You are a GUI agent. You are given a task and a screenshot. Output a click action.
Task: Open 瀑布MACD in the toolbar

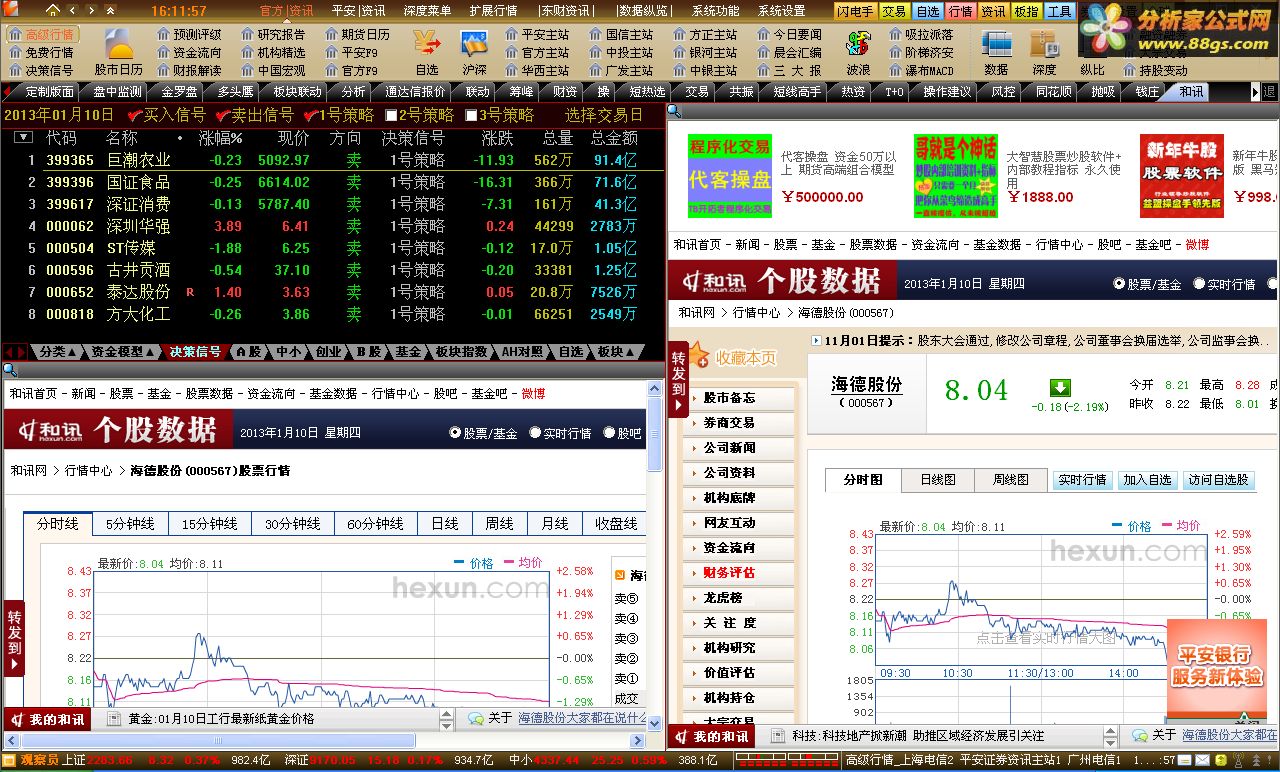coord(921,70)
